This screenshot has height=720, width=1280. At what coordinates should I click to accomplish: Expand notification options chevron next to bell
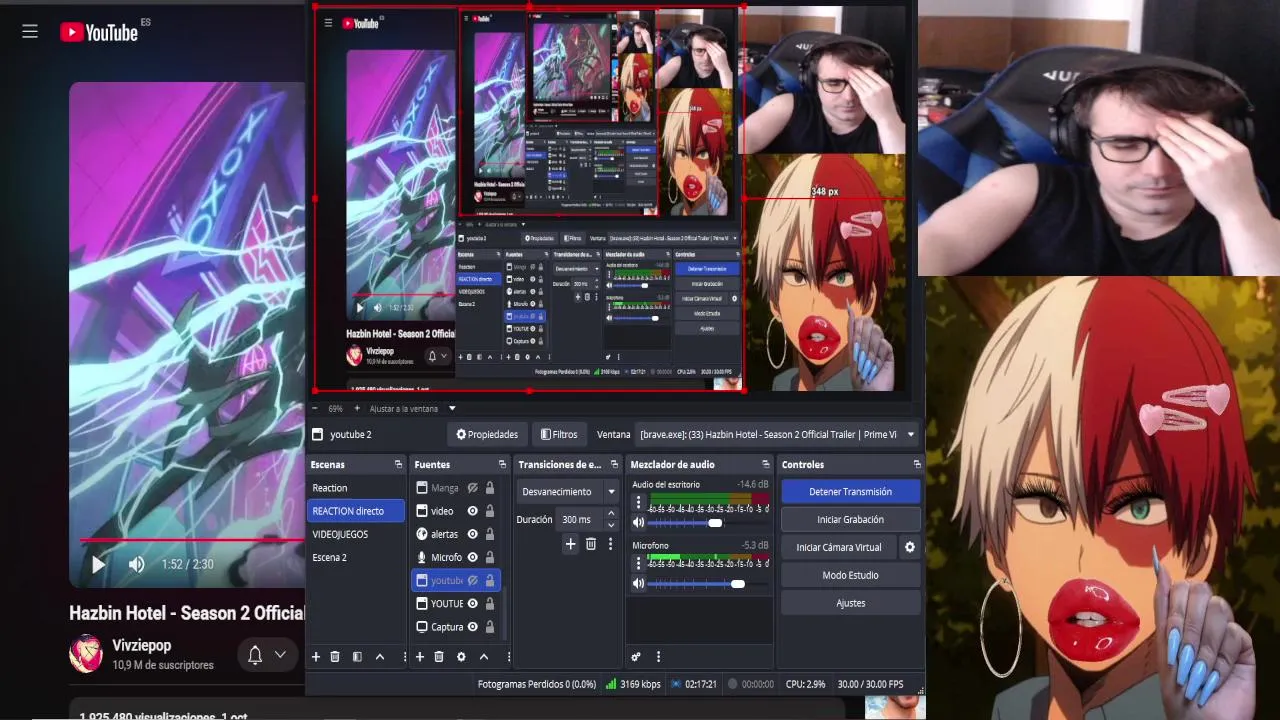(280, 655)
